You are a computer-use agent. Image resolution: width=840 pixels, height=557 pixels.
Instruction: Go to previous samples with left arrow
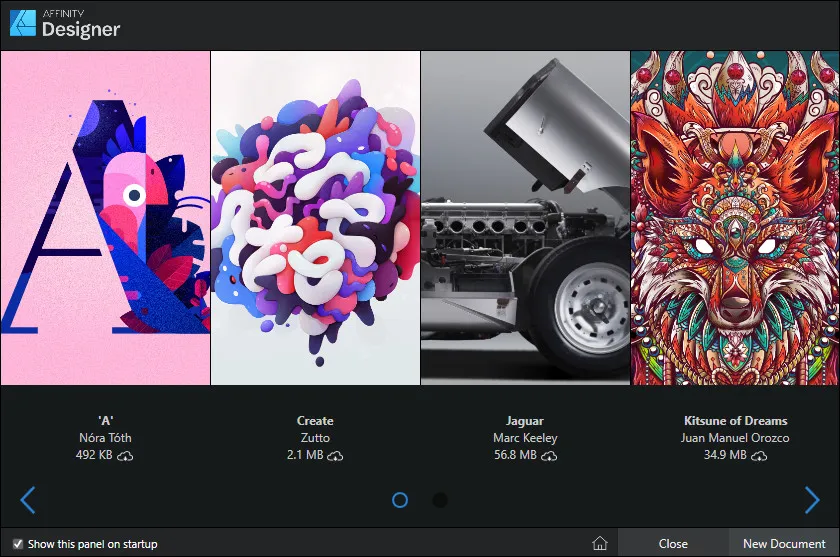point(28,500)
